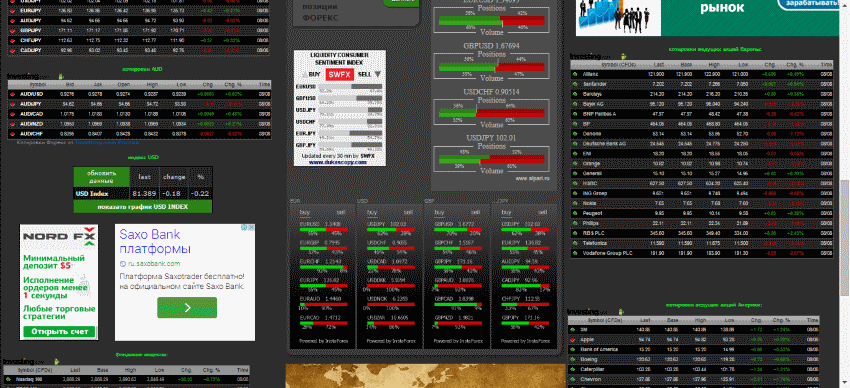Click the AUD/CAD symbol name
The height and width of the screenshot is (388, 850).
point(31,114)
